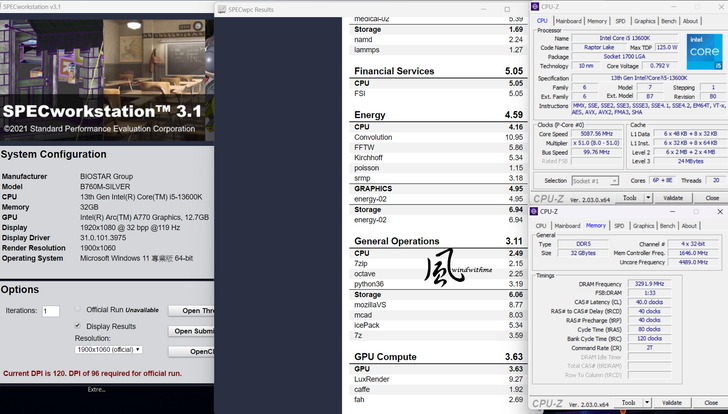The height and width of the screenshot is (414, 728).
Task: Click the Intel Core i5 logo
Action: 704,48
